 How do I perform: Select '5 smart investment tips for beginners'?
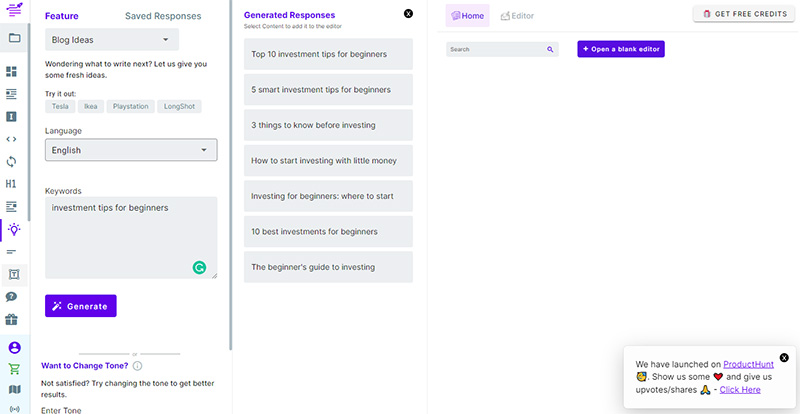point(328,89)
